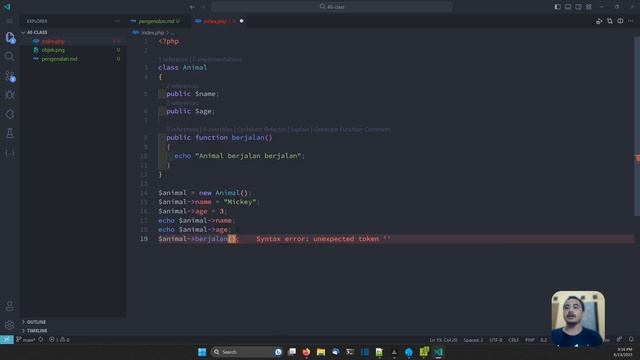Open the Windows Start menu

(202, 352)
